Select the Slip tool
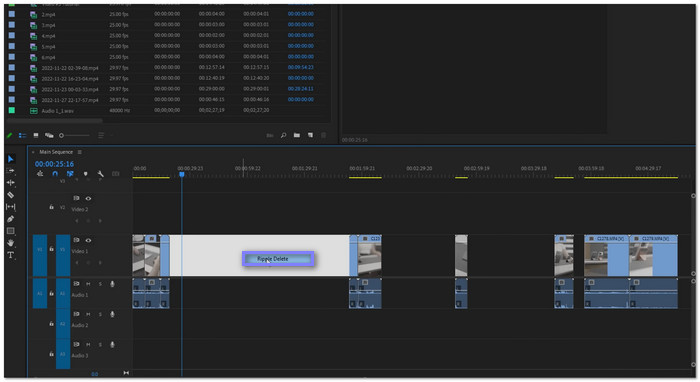 (11, 207)
